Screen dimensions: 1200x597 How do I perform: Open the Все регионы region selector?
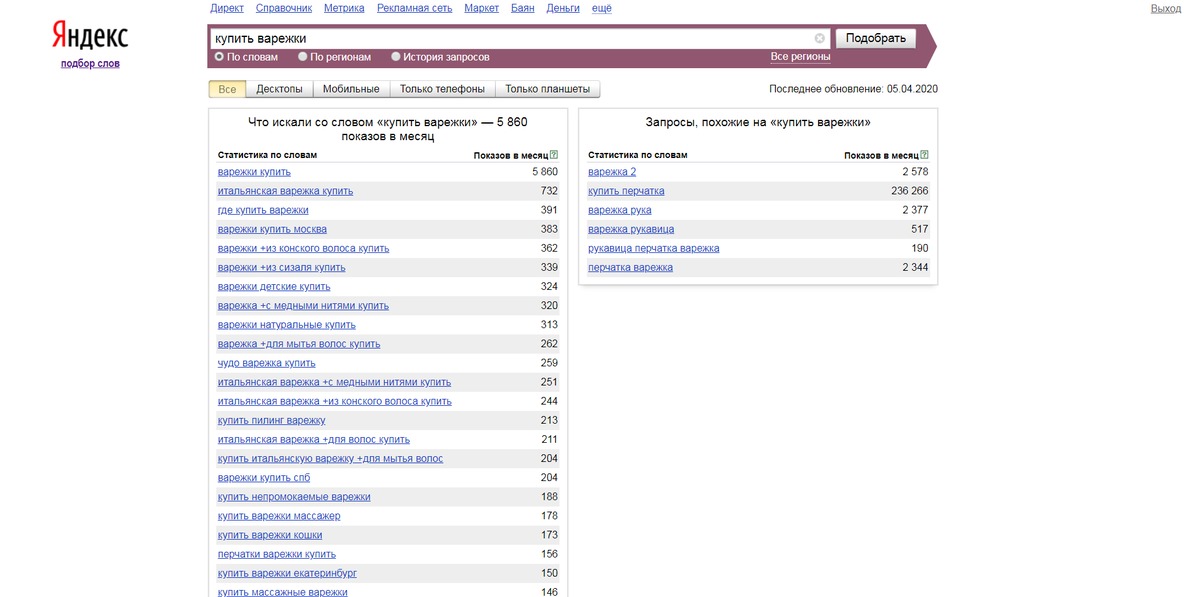tap(800, 57)
